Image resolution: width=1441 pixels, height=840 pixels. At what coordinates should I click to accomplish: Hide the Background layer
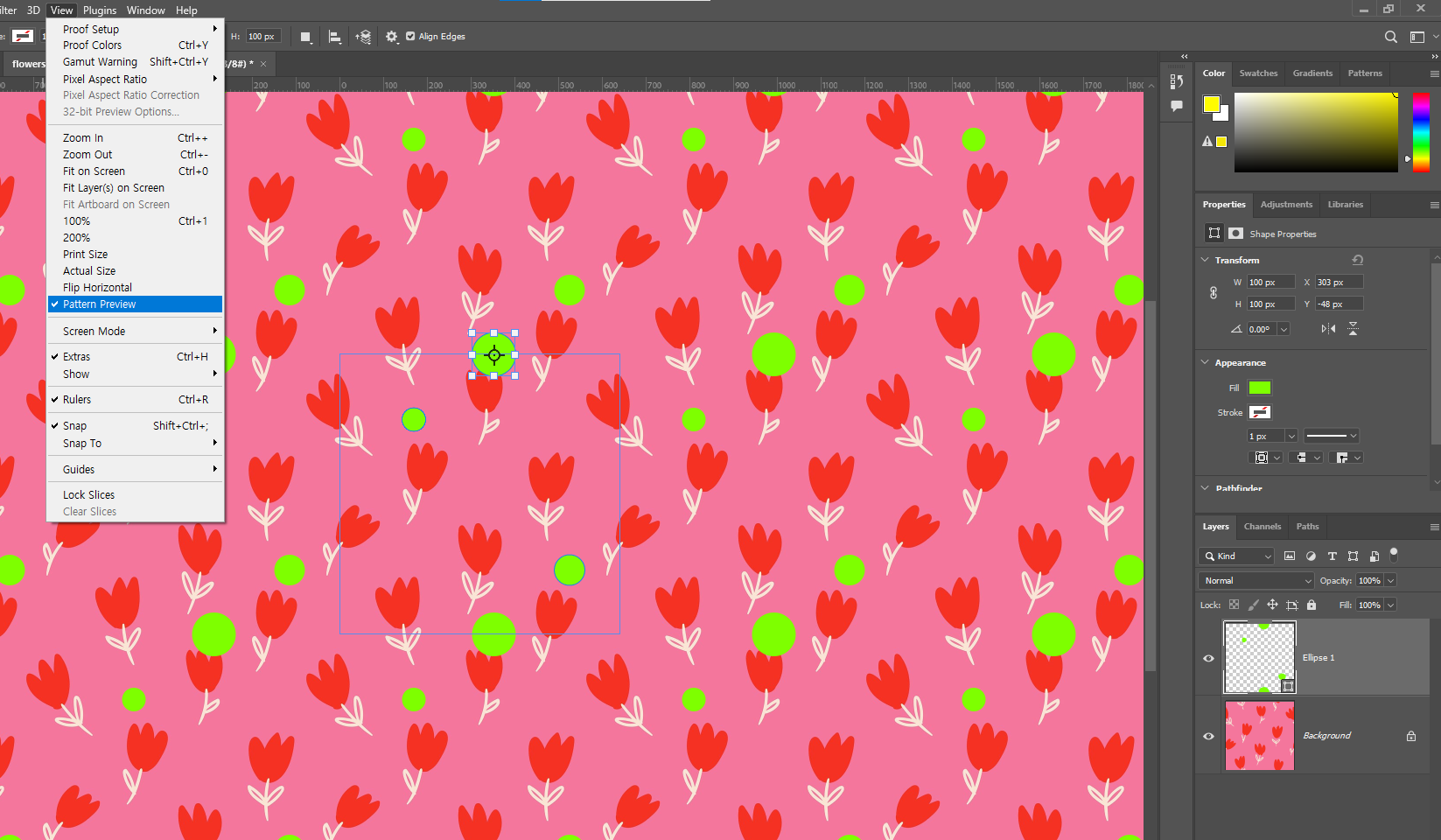pyautogui.click(x=1208, y=736)
